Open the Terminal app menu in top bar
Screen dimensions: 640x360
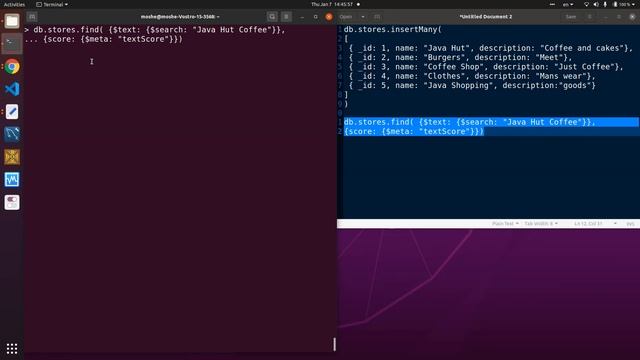52,4
